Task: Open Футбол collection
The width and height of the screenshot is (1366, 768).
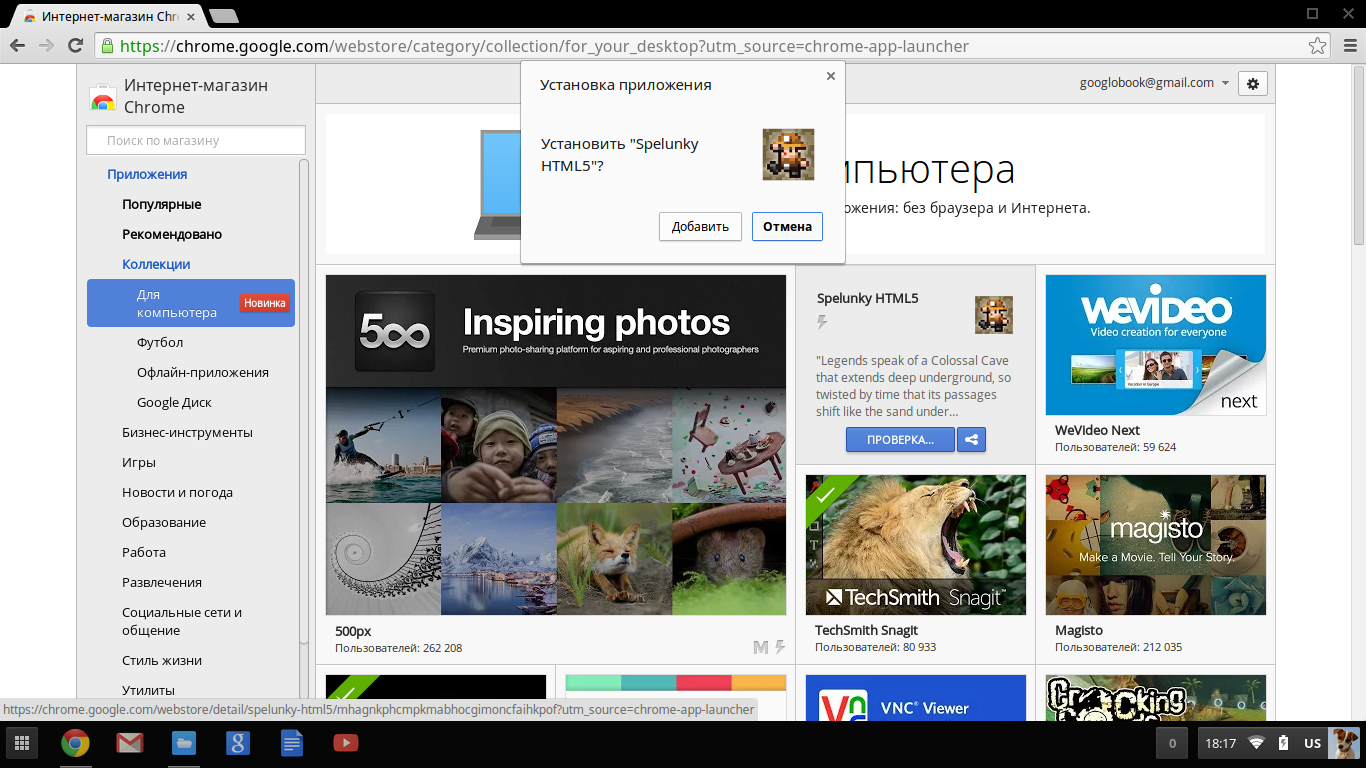Action: click(x=160, y=342)
